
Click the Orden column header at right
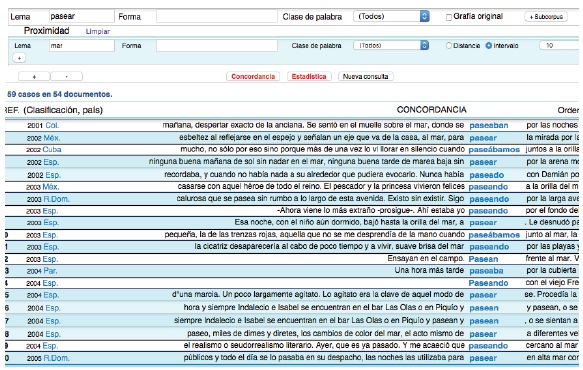pyautogui.click(x=569, y=110)
